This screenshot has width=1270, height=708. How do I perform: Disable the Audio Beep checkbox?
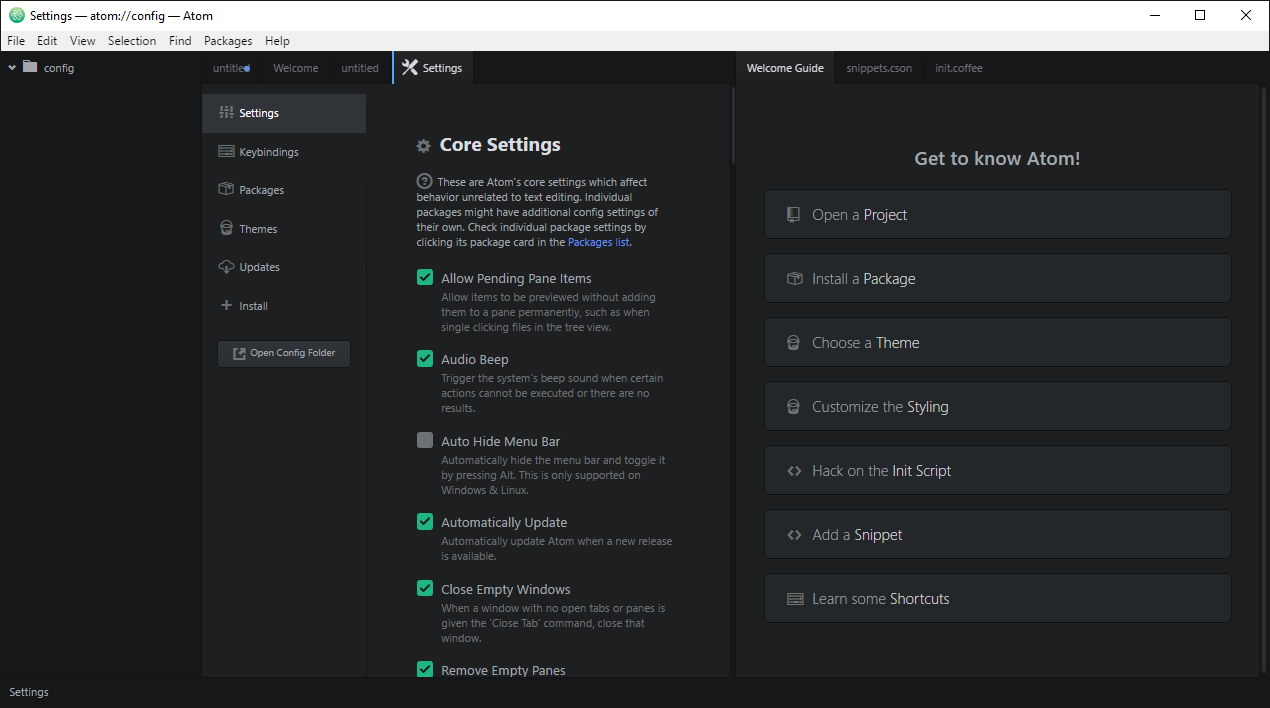[x=424, y=358]
